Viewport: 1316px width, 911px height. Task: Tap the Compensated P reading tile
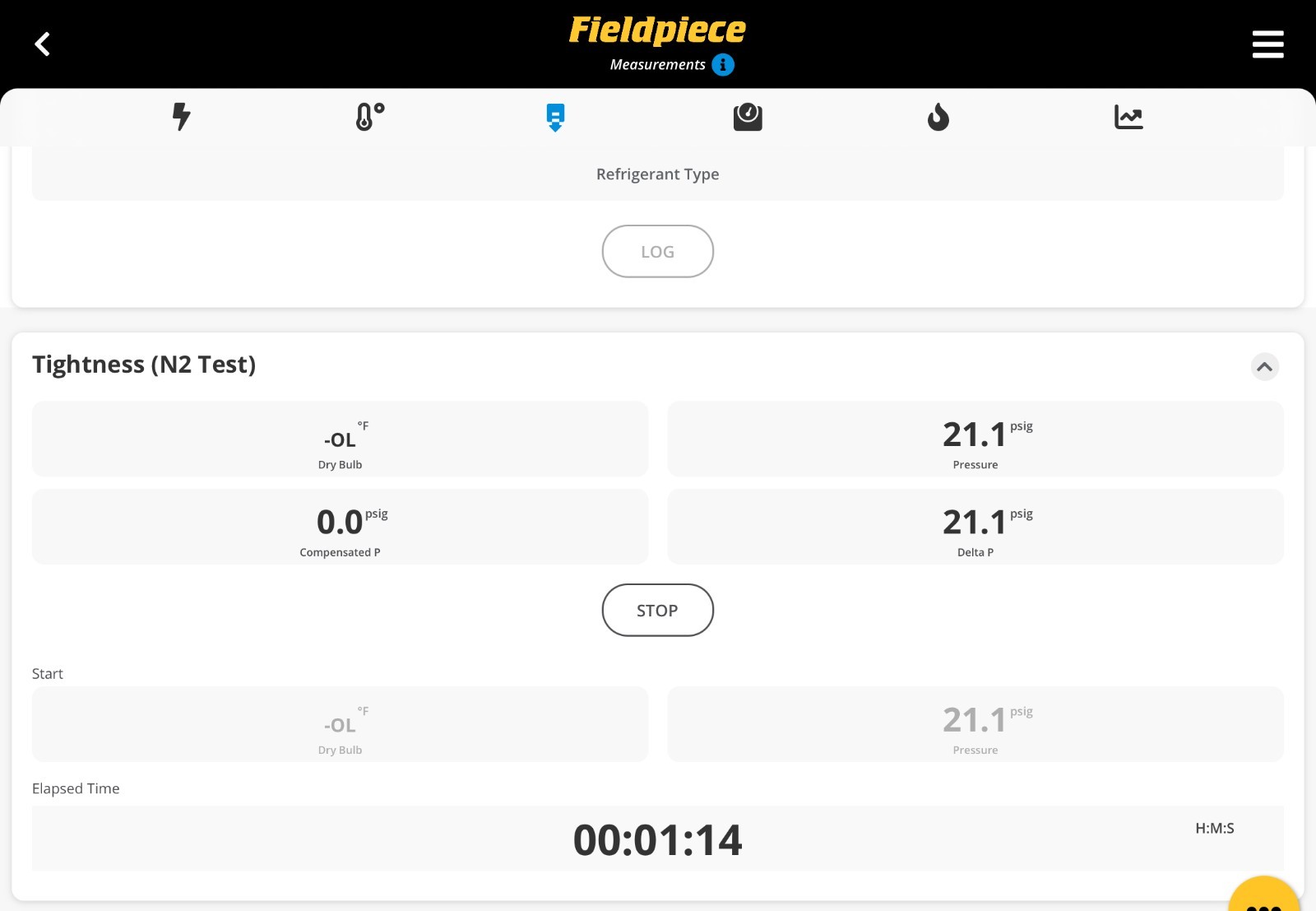click(x=340, y=527)
